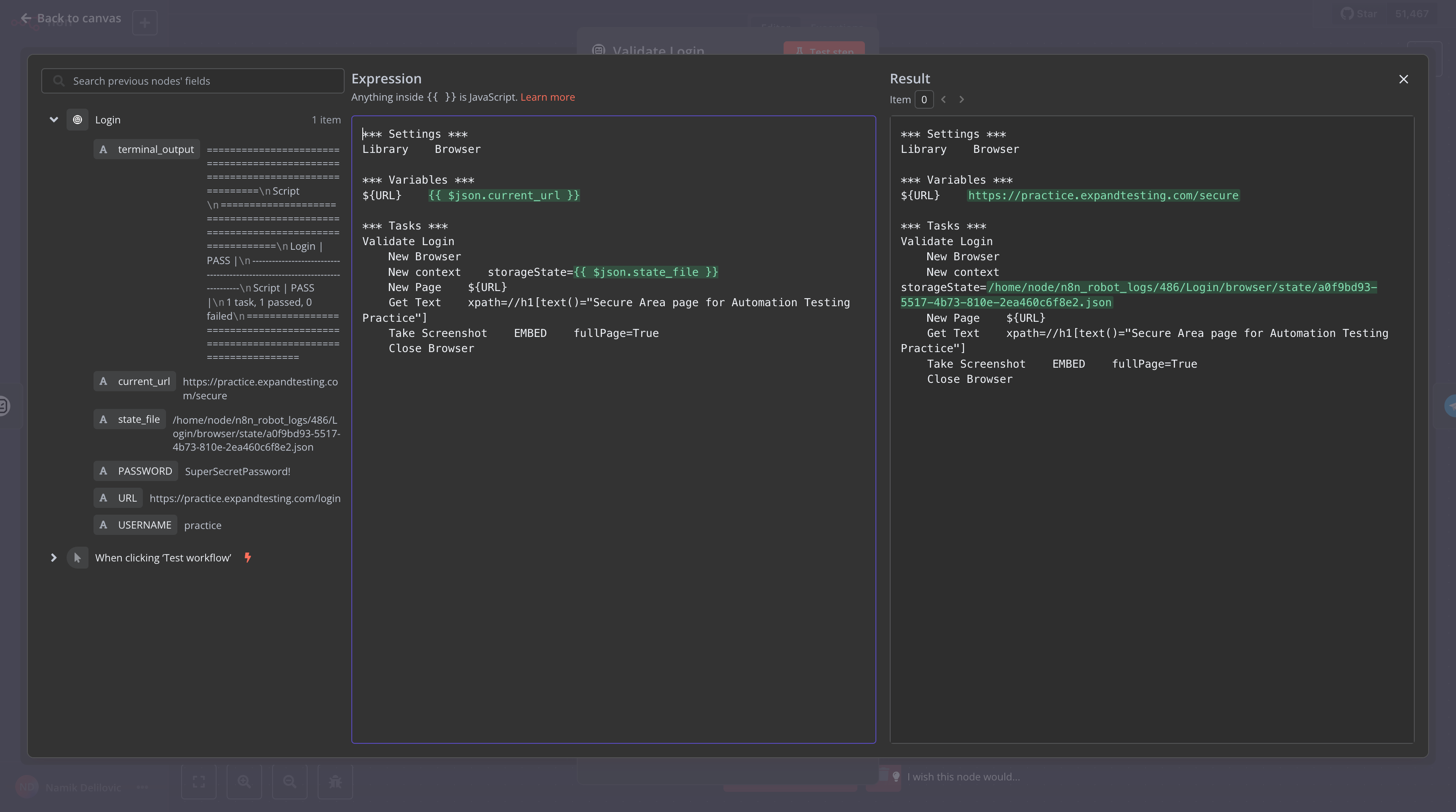
Task: Click the $json.current_url expression token
Action: (x=503, y=195)
